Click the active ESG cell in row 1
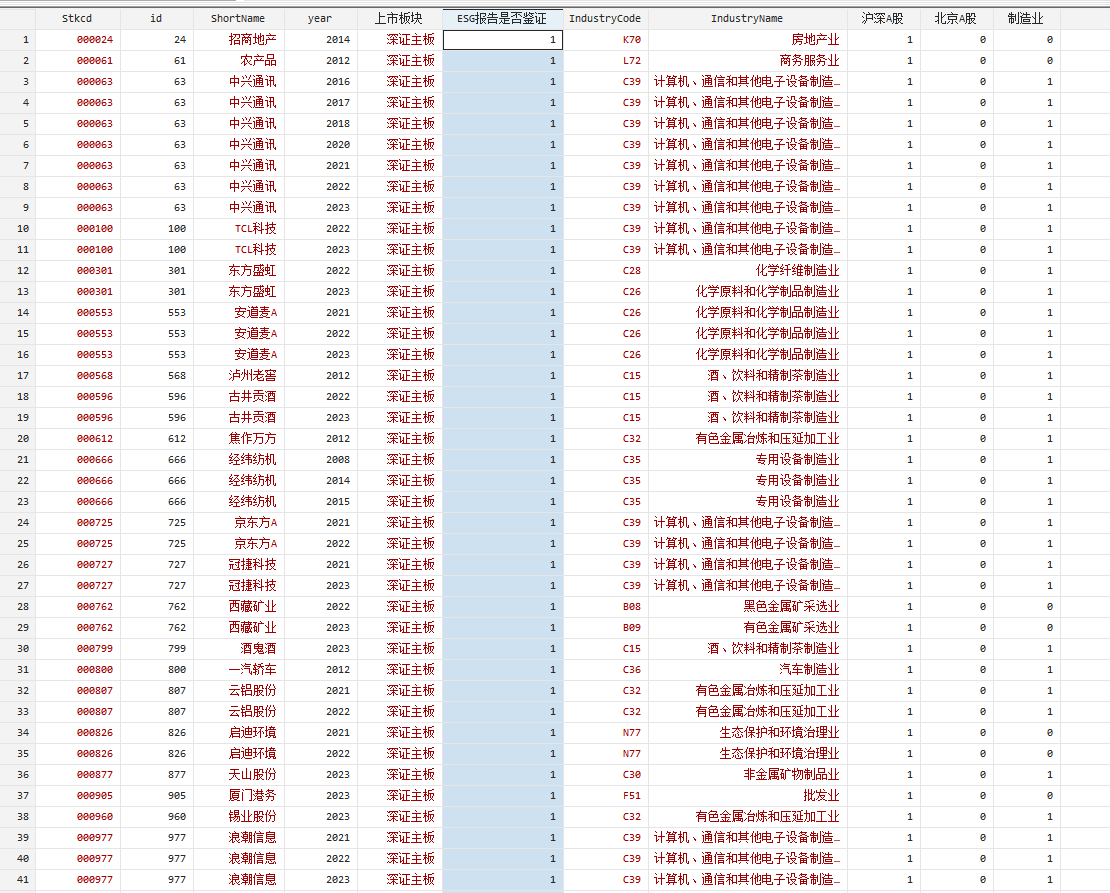Image resolution: width=1110 pixels, height=893 pixels. click(502, 40)
